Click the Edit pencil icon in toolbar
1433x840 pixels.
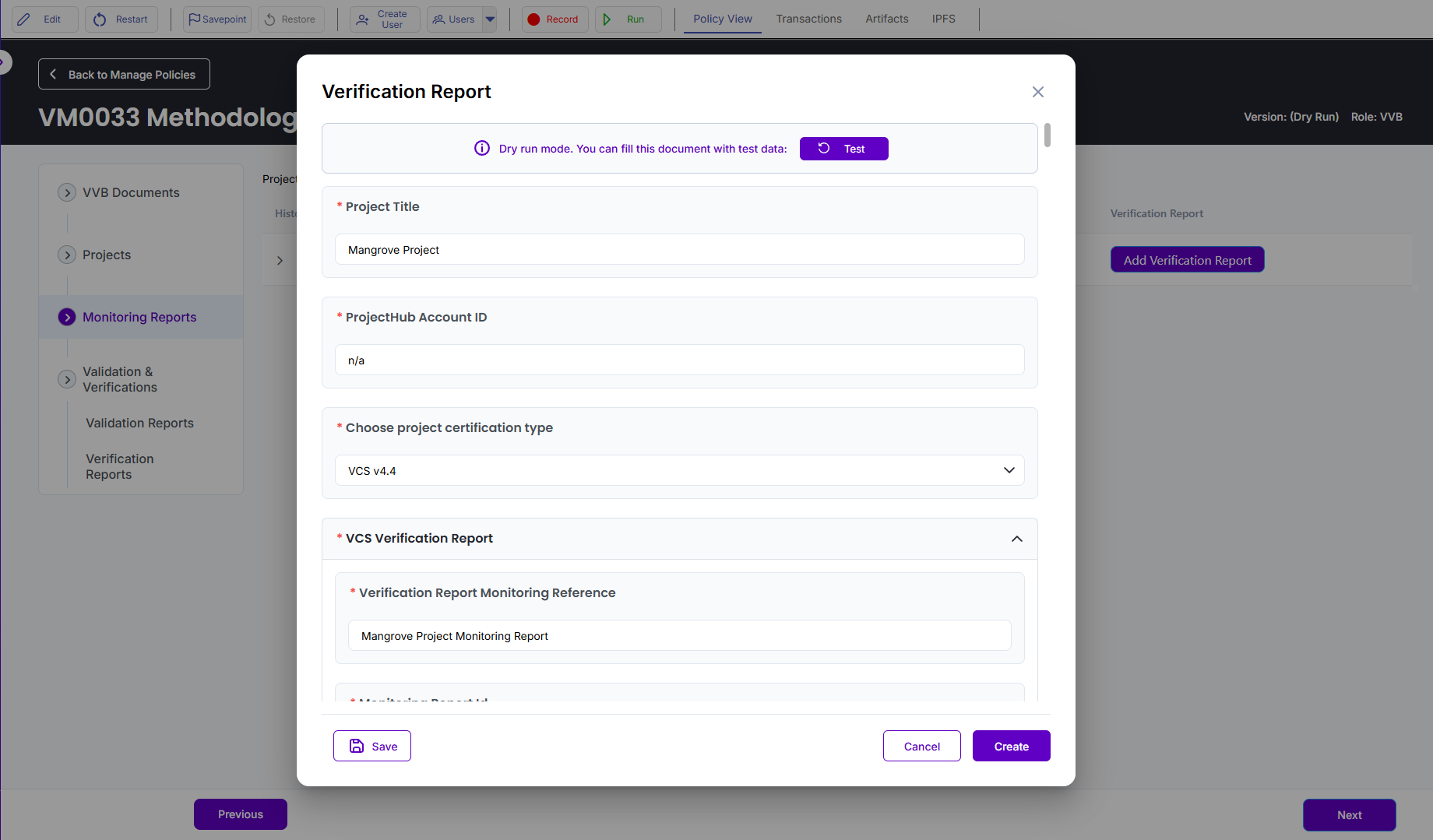tap(24, 19)
